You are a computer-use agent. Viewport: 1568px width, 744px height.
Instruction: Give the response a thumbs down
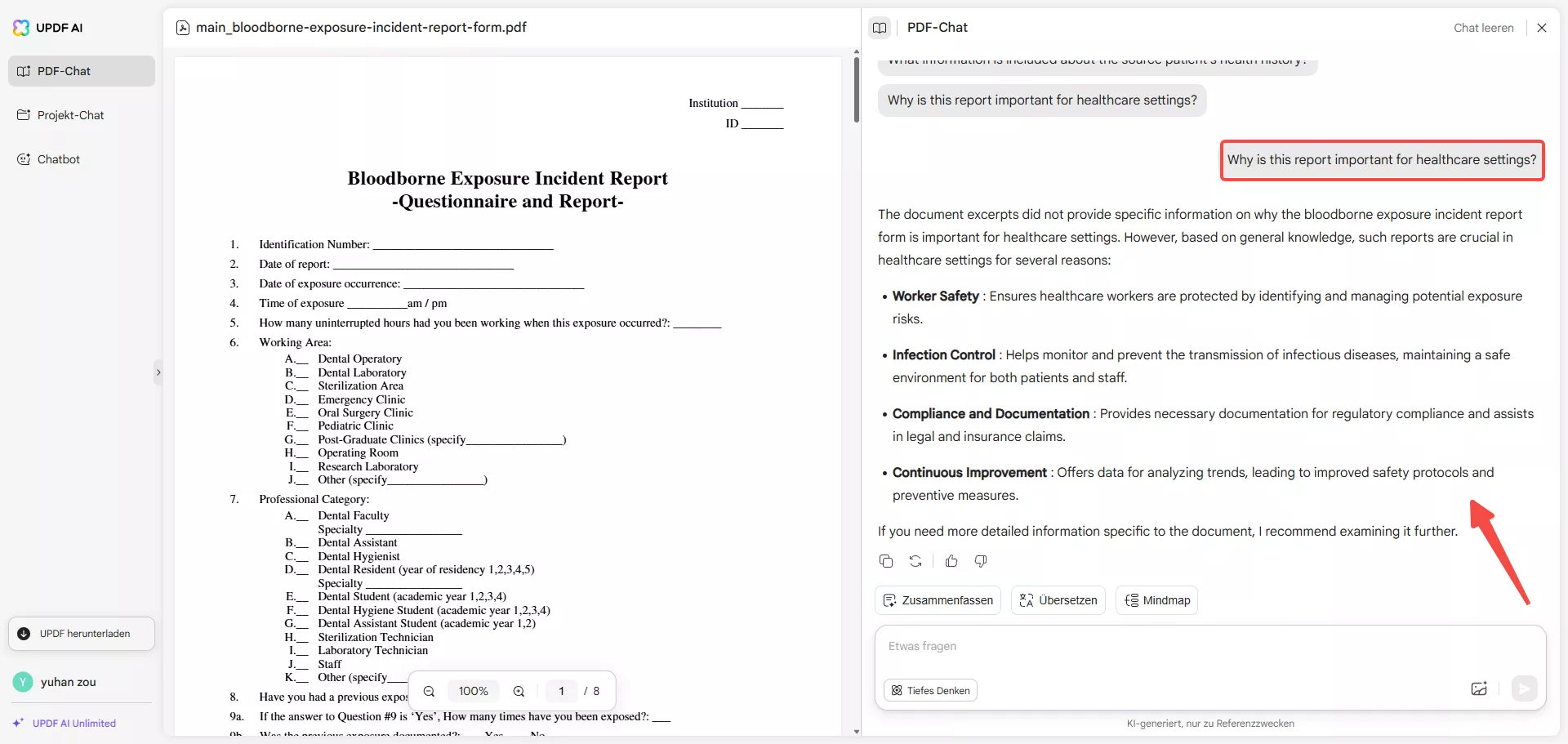(981, 561)
